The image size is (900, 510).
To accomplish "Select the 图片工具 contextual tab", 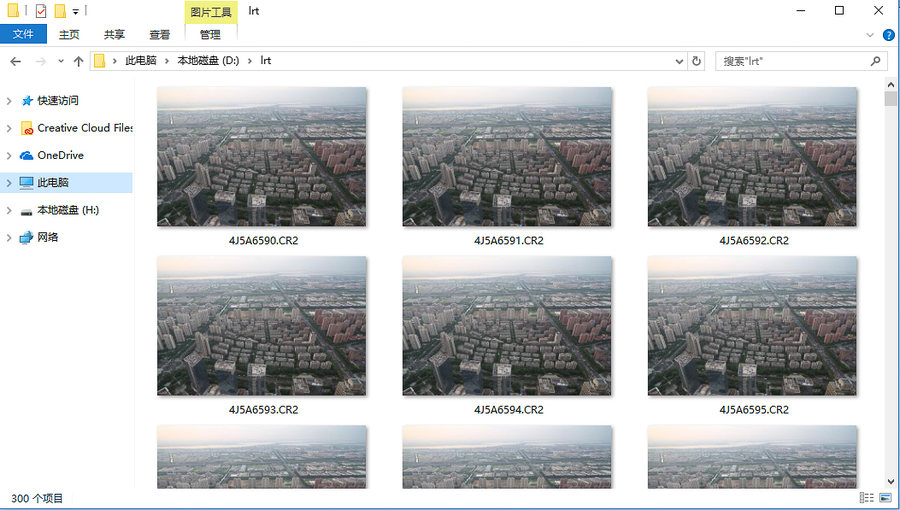I will tap(211, 12).
